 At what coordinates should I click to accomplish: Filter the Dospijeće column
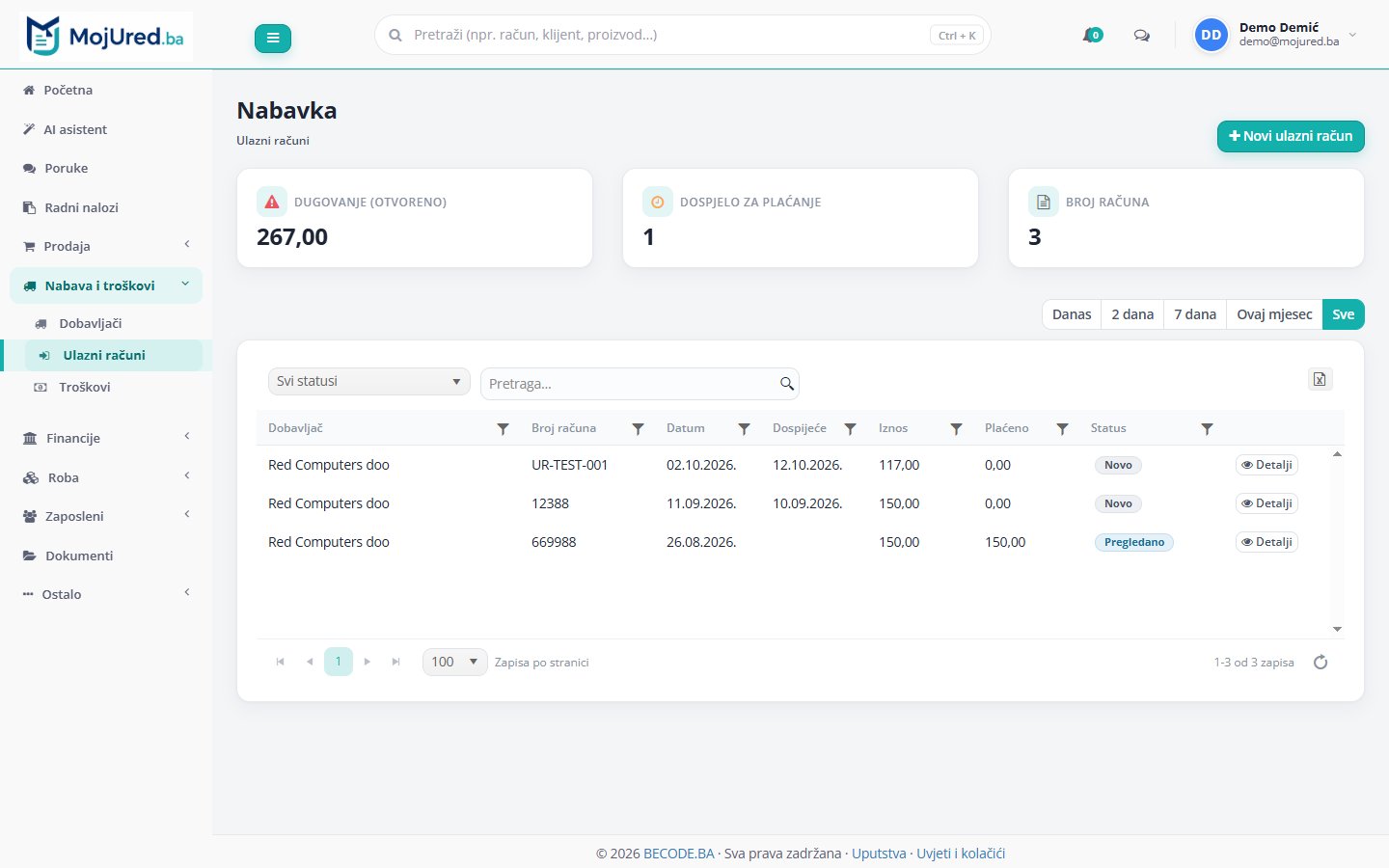(x=850, y=428)
